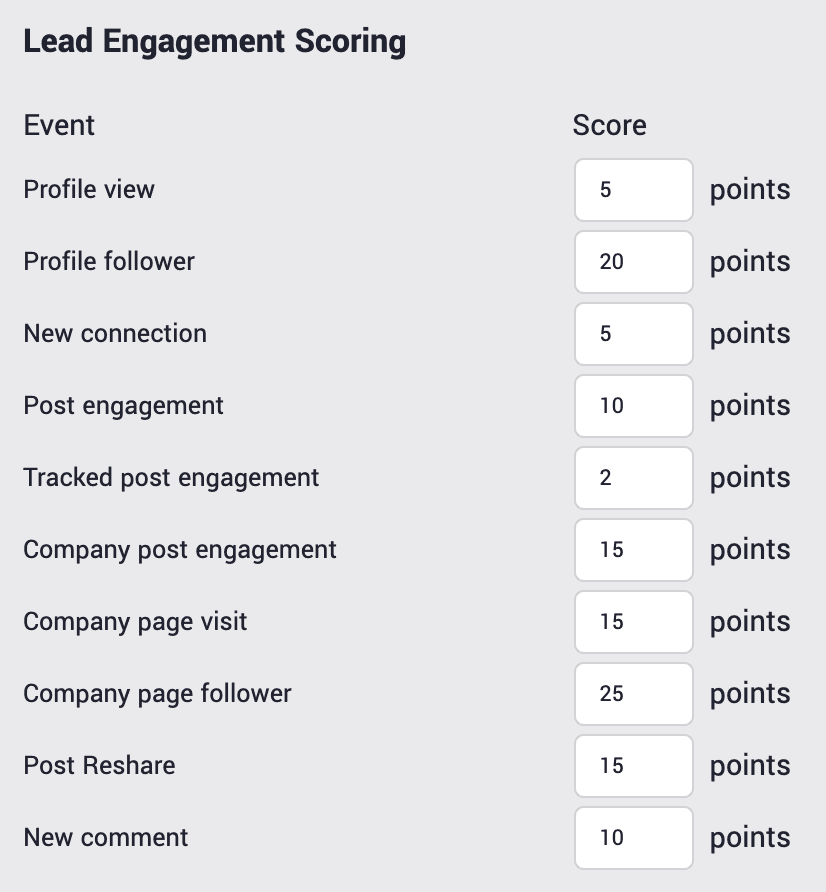Click the Lead Engagement Scoring heading
This screenshot has width=826, height=892.
tap(214, 42)
